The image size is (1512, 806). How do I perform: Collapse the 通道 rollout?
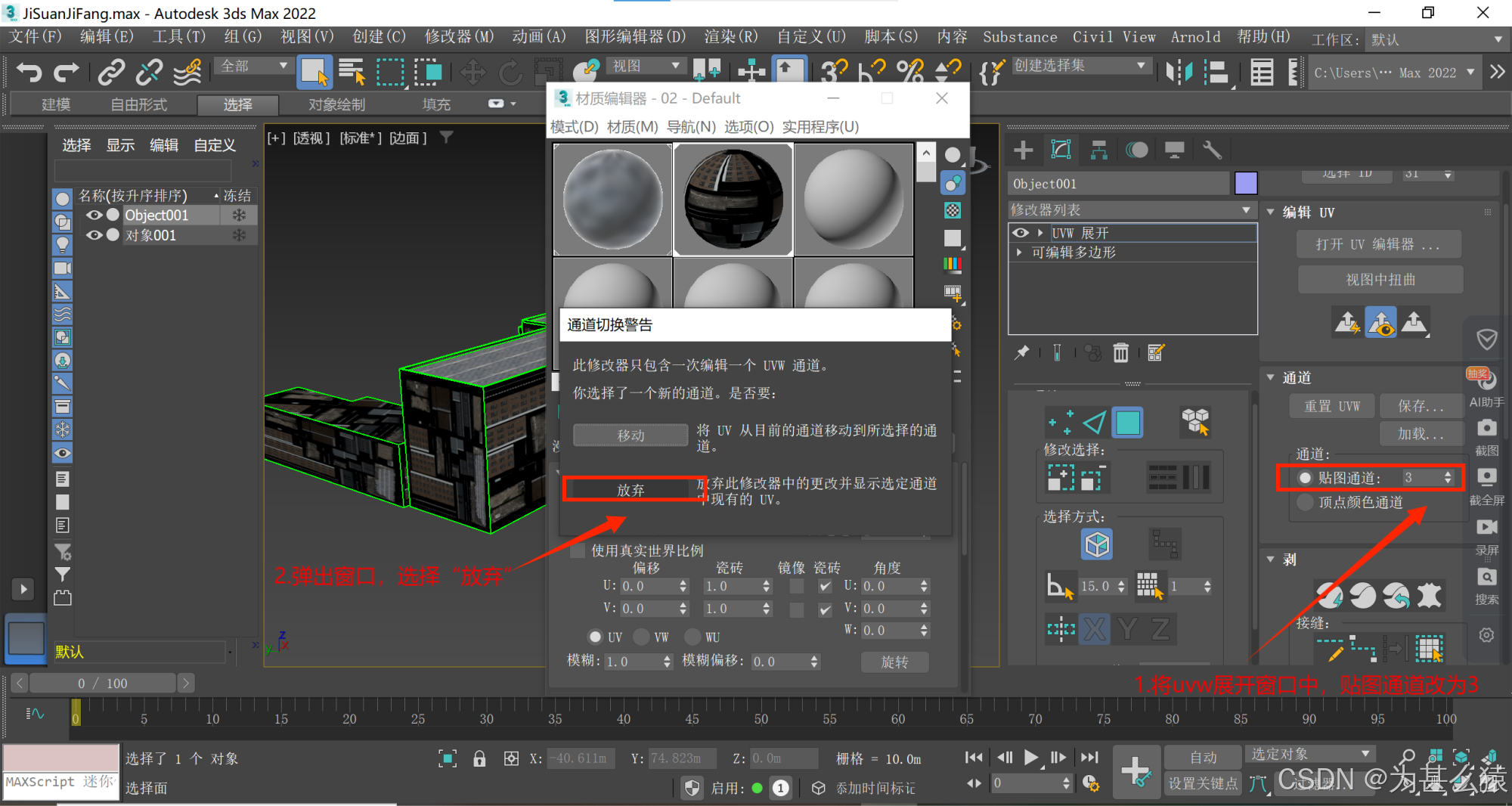(x=1271, y=377)
